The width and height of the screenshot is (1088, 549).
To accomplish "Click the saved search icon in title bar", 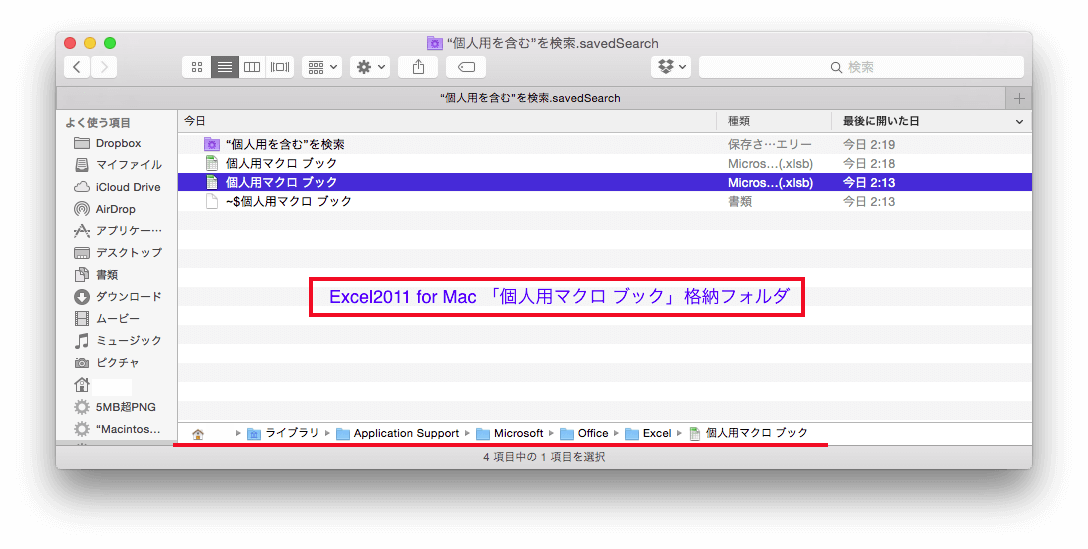I will click(x=435, y=43).
